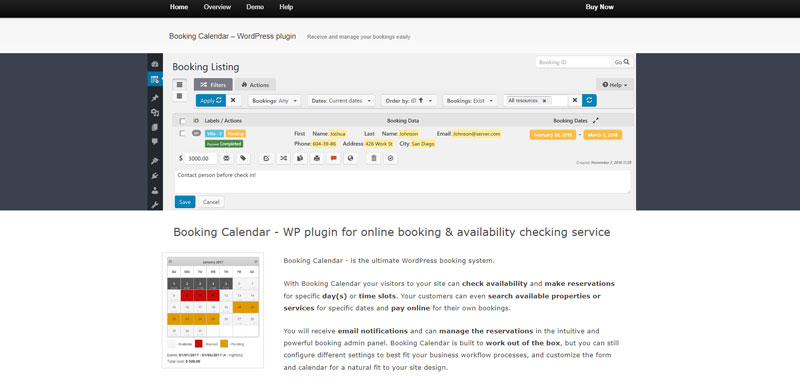Follow the Buy Now link
Image resolution: width=800 pixels, height=380 pixels.
[599, 7]
